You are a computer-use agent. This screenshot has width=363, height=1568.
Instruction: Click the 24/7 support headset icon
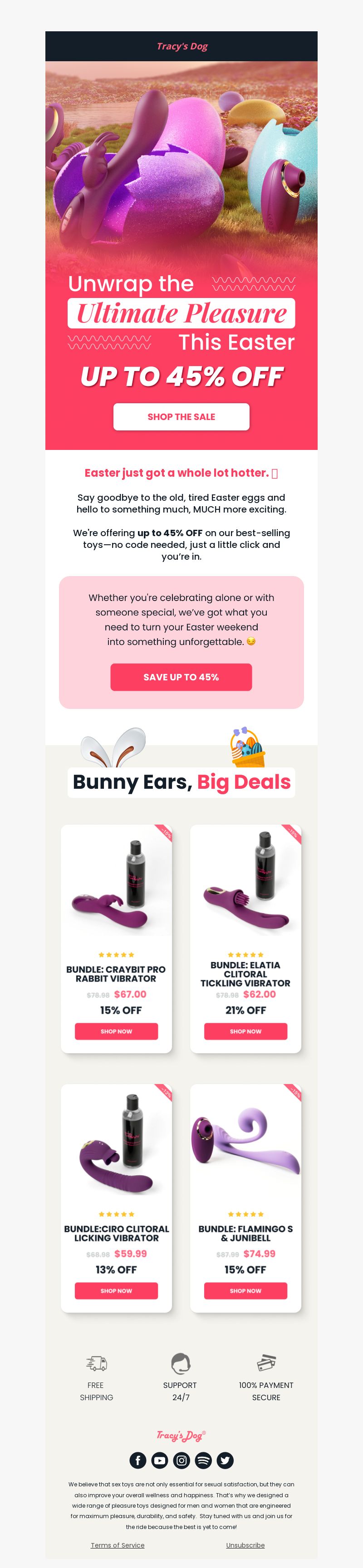click(181, 1363)
